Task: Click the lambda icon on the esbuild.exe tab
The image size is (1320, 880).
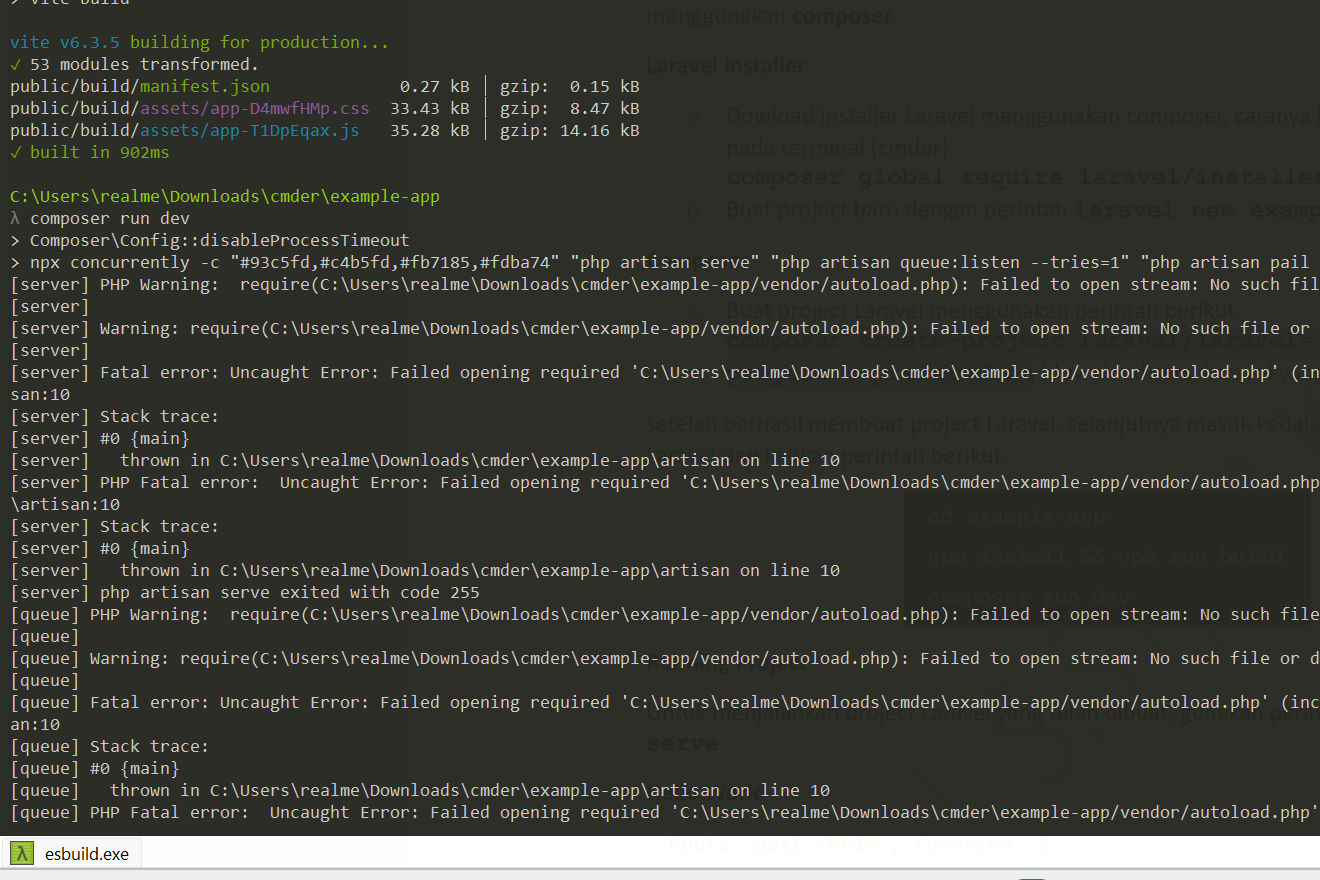Action: pyautogui.click(x=20, y=854)
